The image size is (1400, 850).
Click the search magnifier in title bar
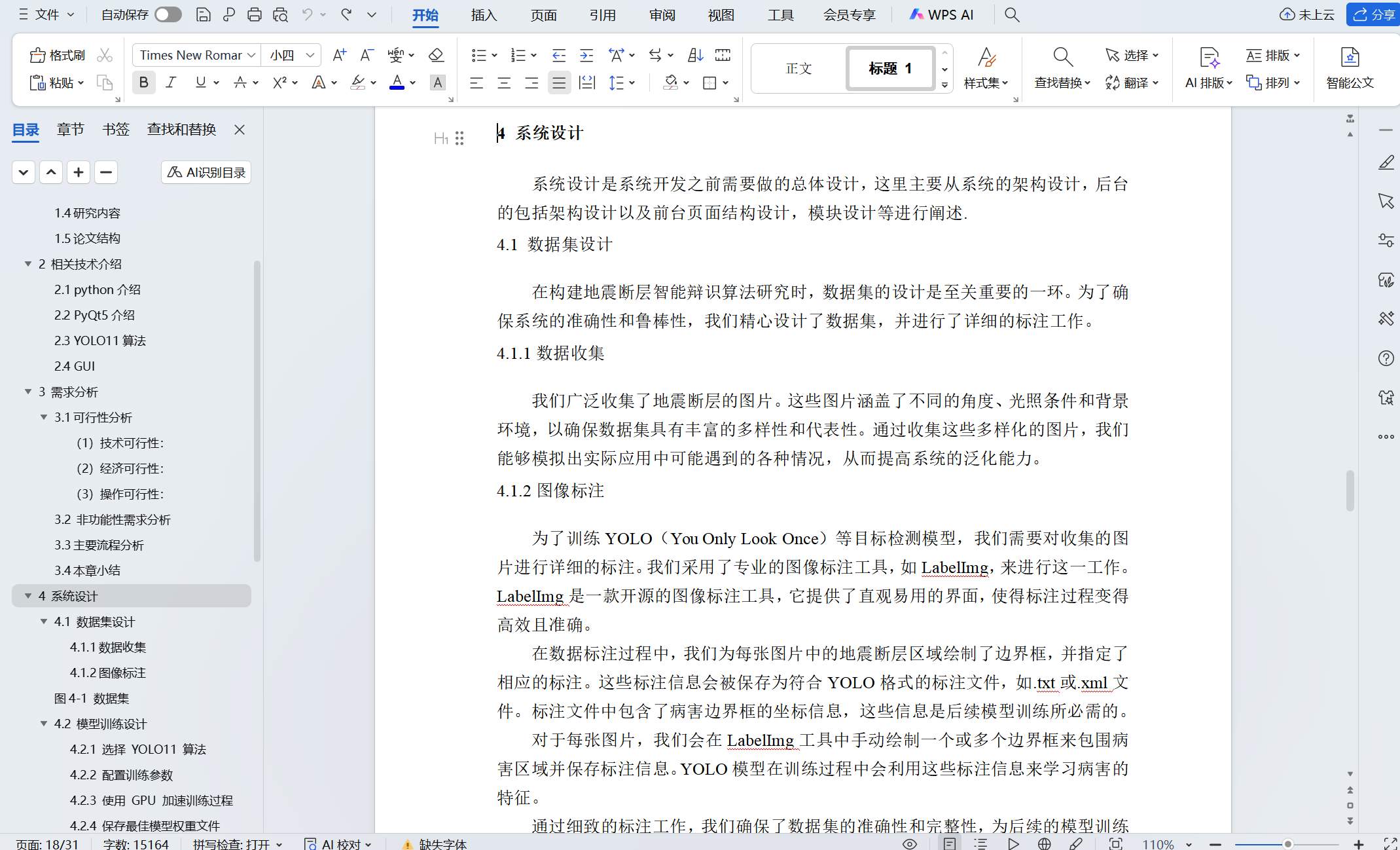[1012, 14]
